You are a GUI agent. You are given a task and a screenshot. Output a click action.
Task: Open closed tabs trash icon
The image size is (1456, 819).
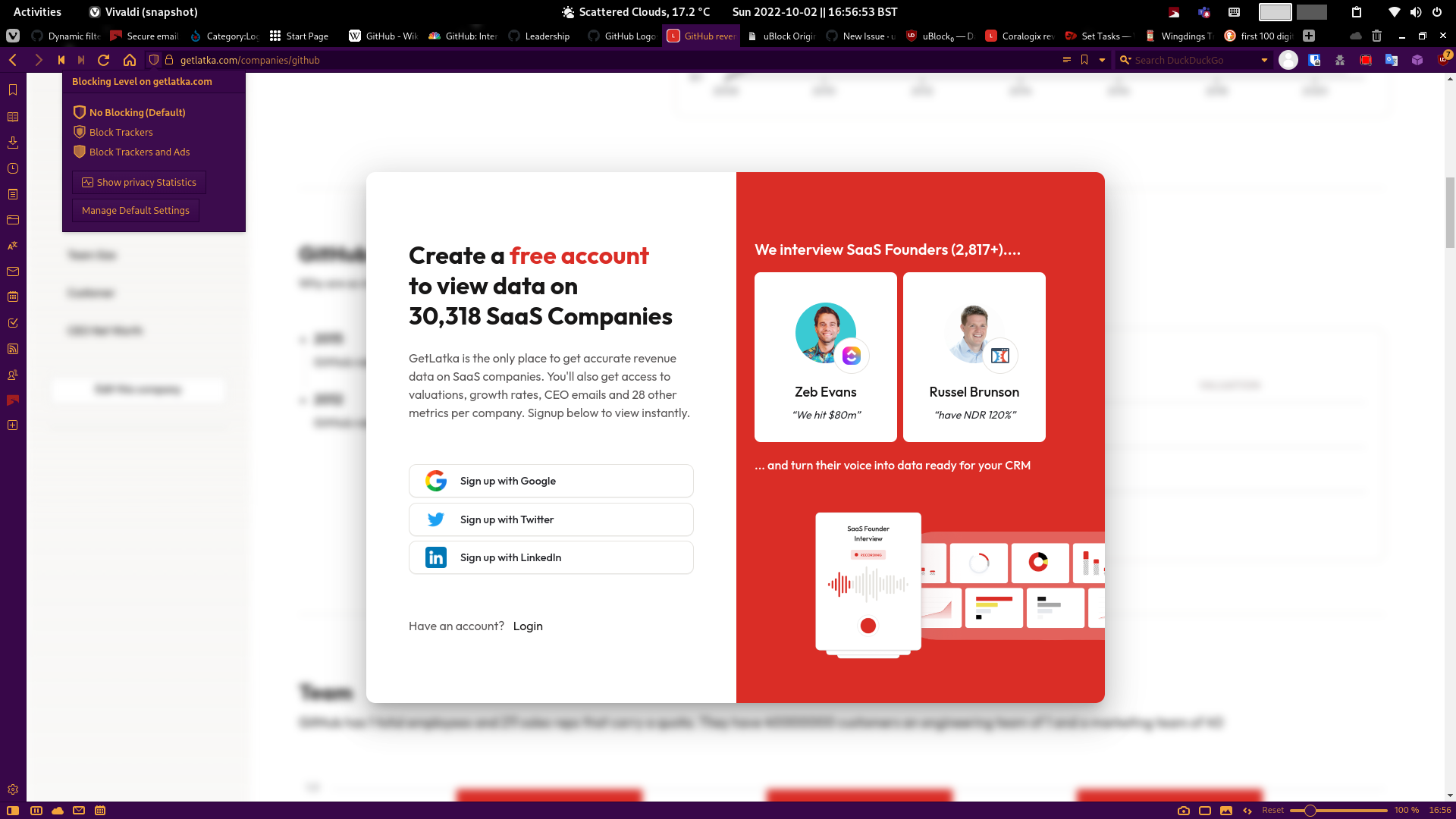[x=1377, y=36]
